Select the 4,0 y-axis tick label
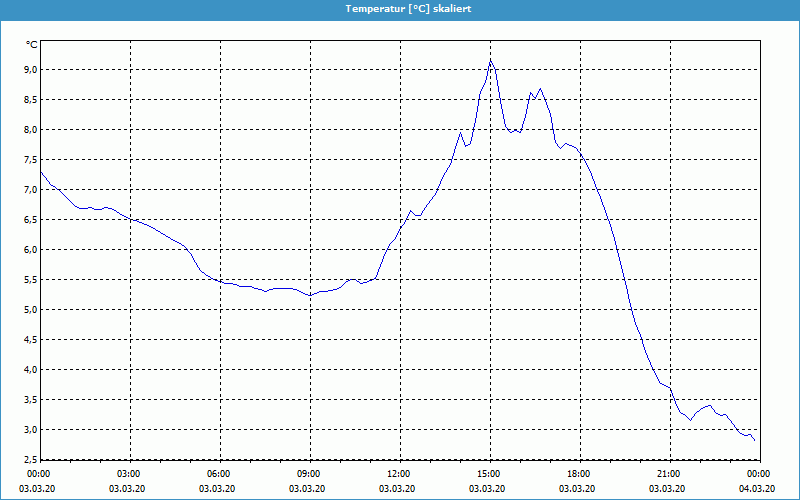Screen dimensions: 800x500 pyautogui.click(x=31, y=369)
